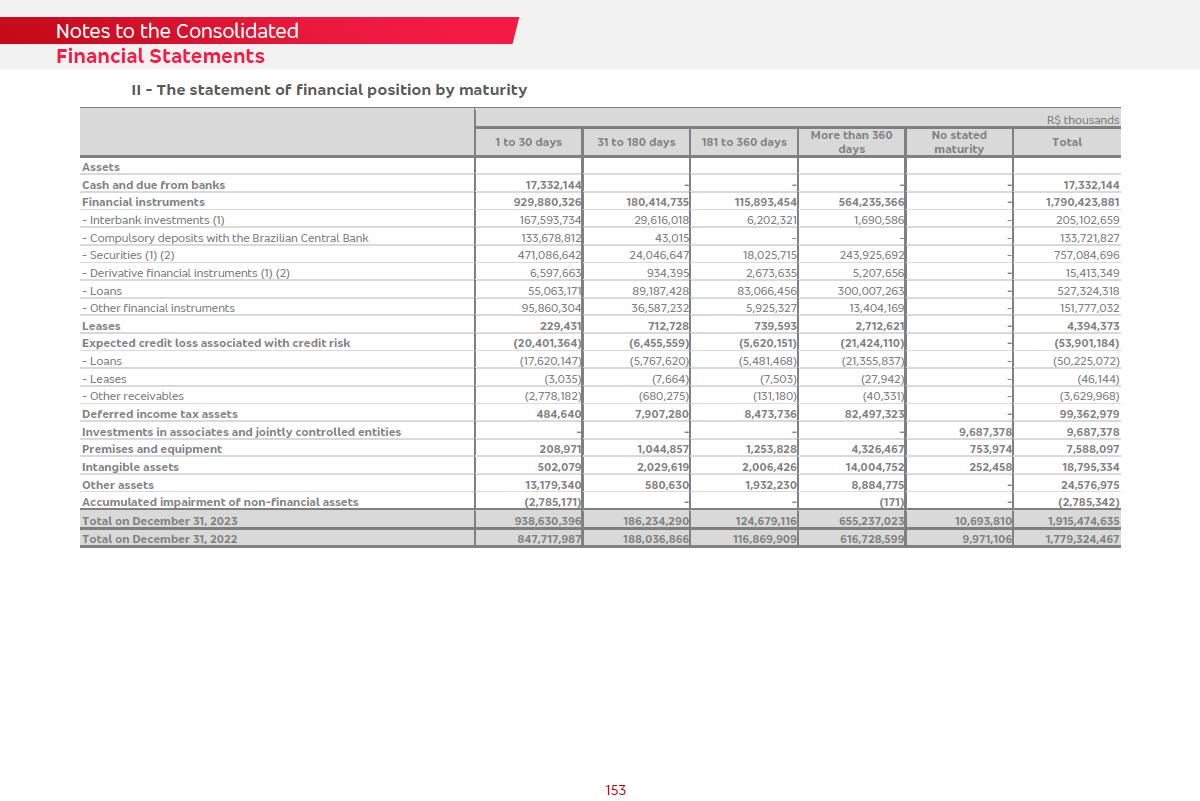
Task: Click the "Deferred income tax assets" row label
Action: point(160,414)
